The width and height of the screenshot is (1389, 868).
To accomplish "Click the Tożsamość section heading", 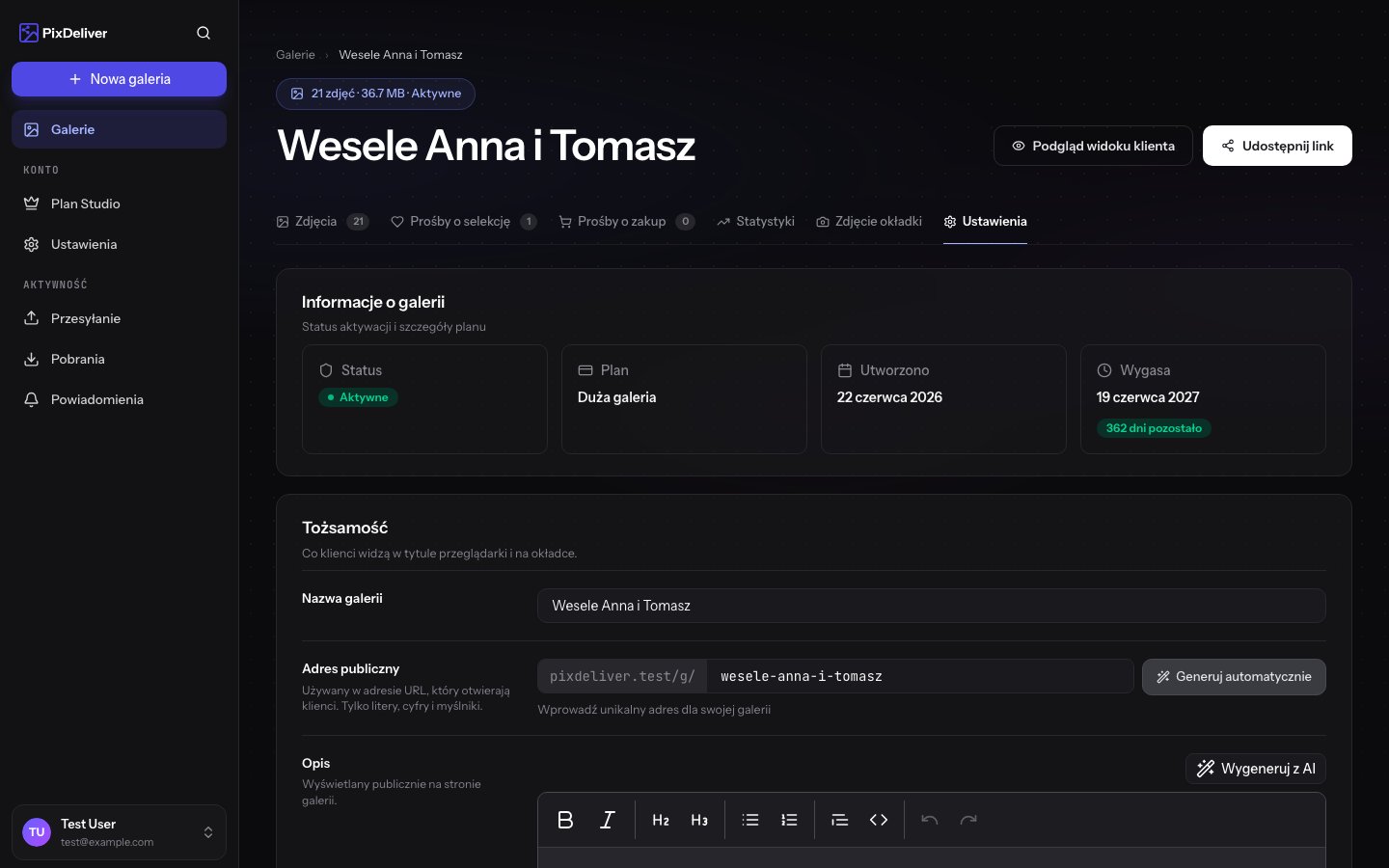I will (345, 528).
